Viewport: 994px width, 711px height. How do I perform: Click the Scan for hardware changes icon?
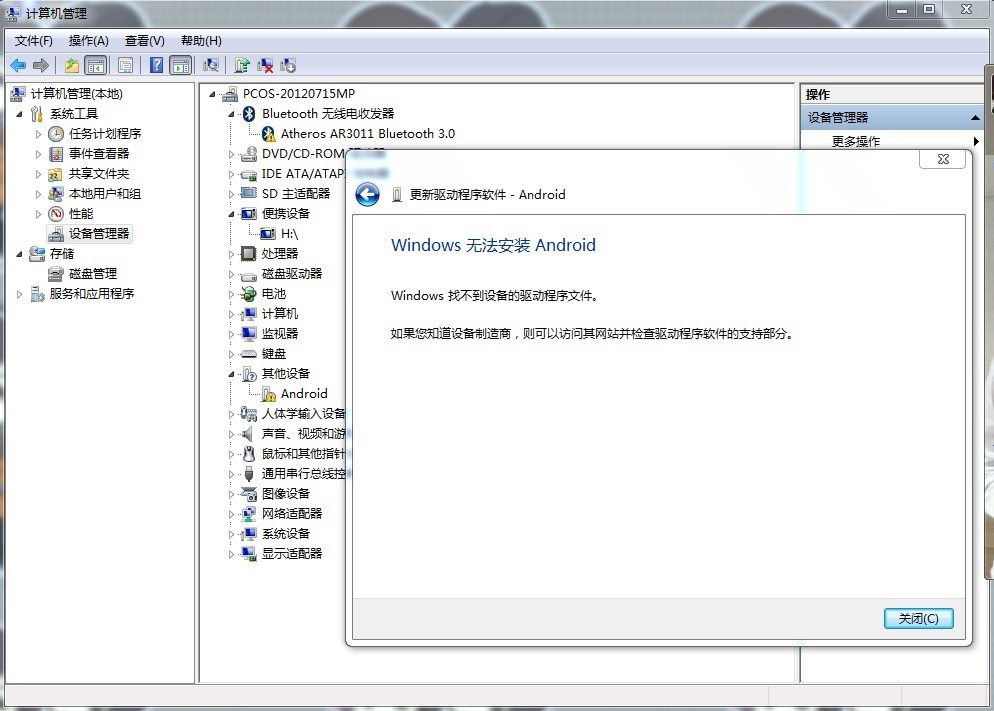[x=210, y=65]
